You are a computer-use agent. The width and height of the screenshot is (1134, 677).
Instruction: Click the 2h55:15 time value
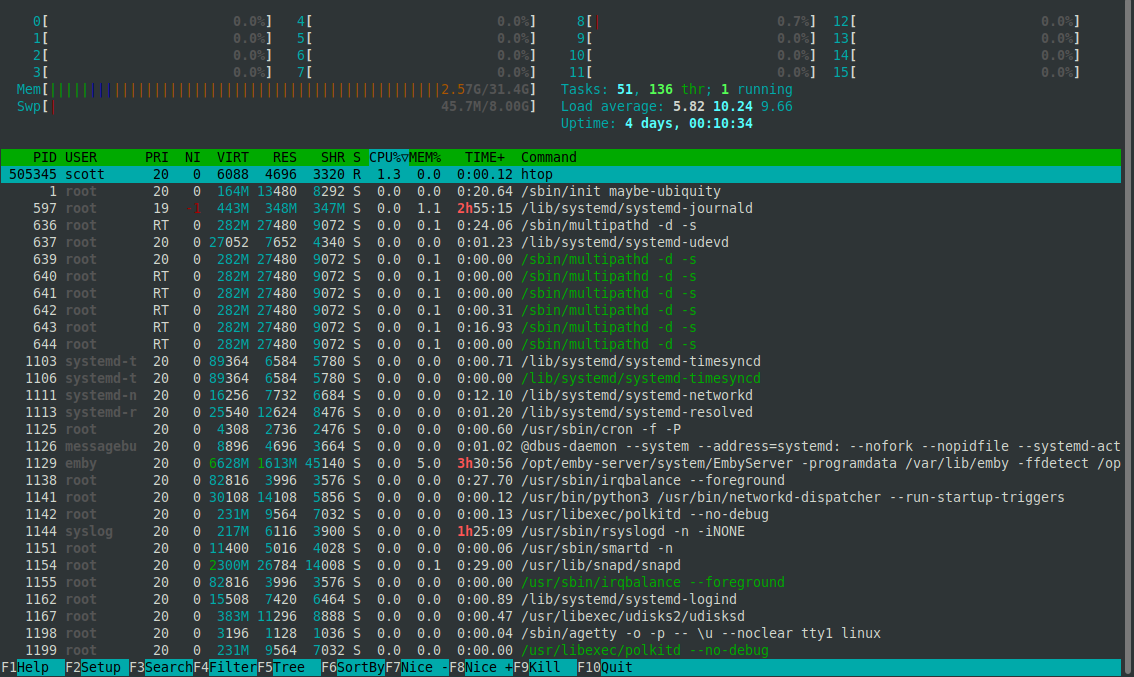[485, 208]
